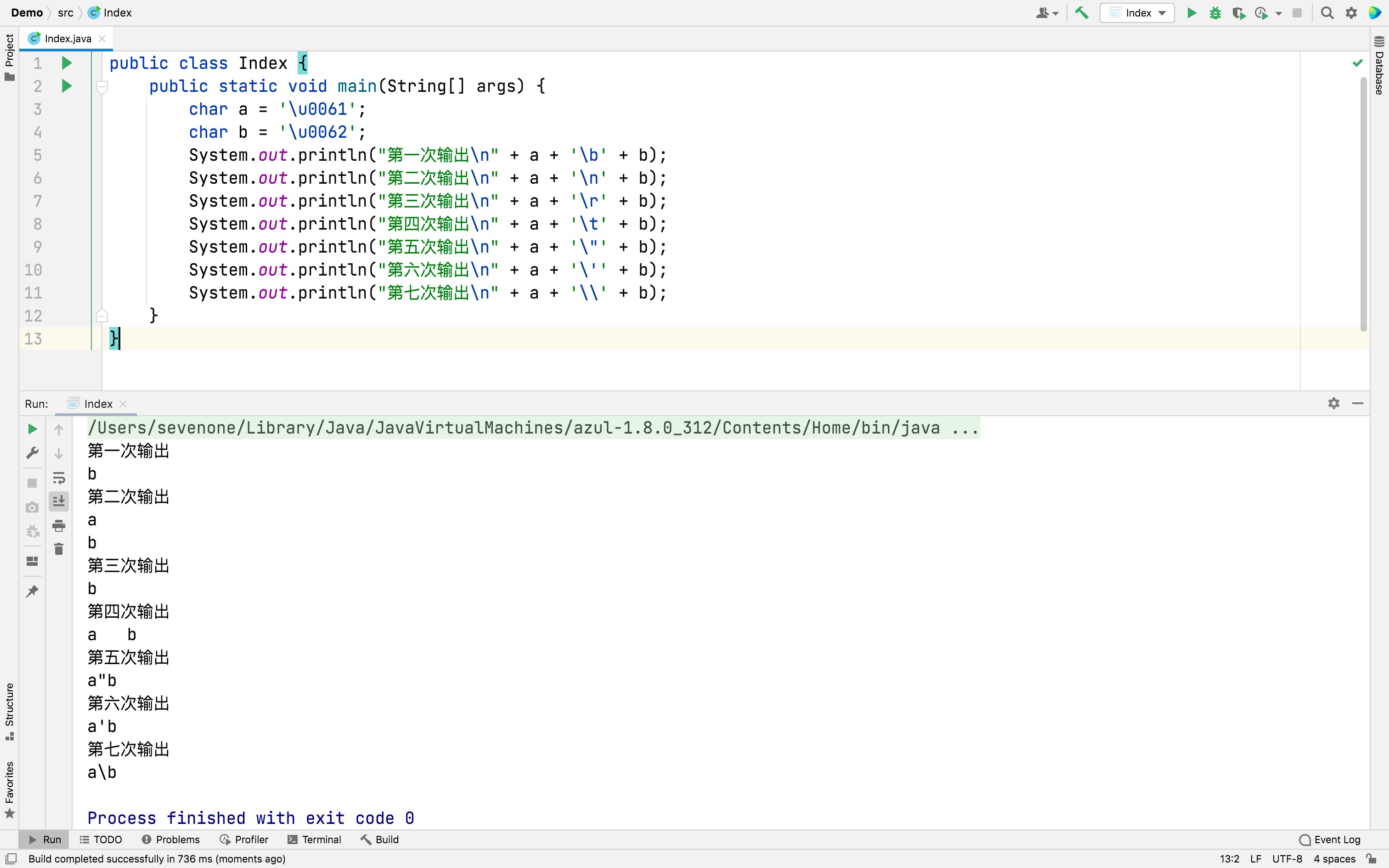Pin the Run tab with the pin icon

[32, 592]
